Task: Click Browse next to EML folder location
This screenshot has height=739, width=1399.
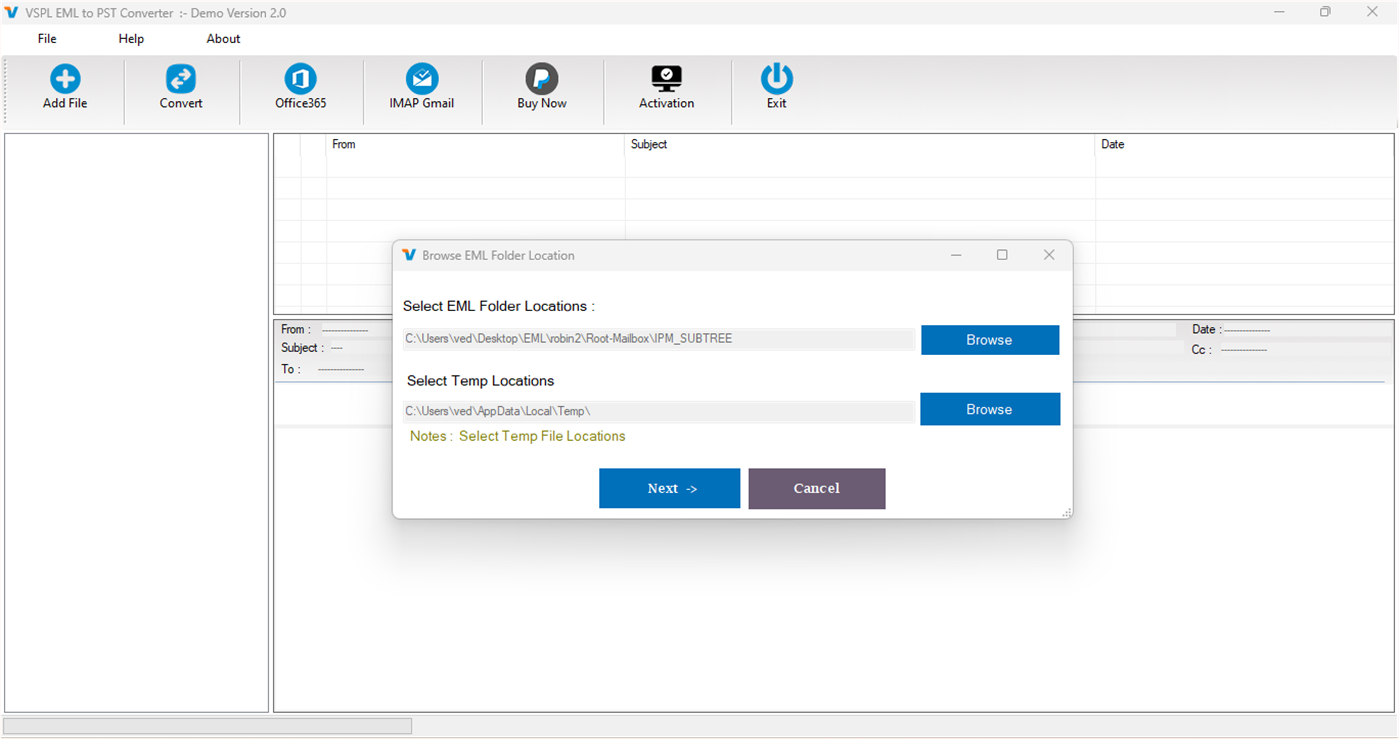Action: click(989, 339)
